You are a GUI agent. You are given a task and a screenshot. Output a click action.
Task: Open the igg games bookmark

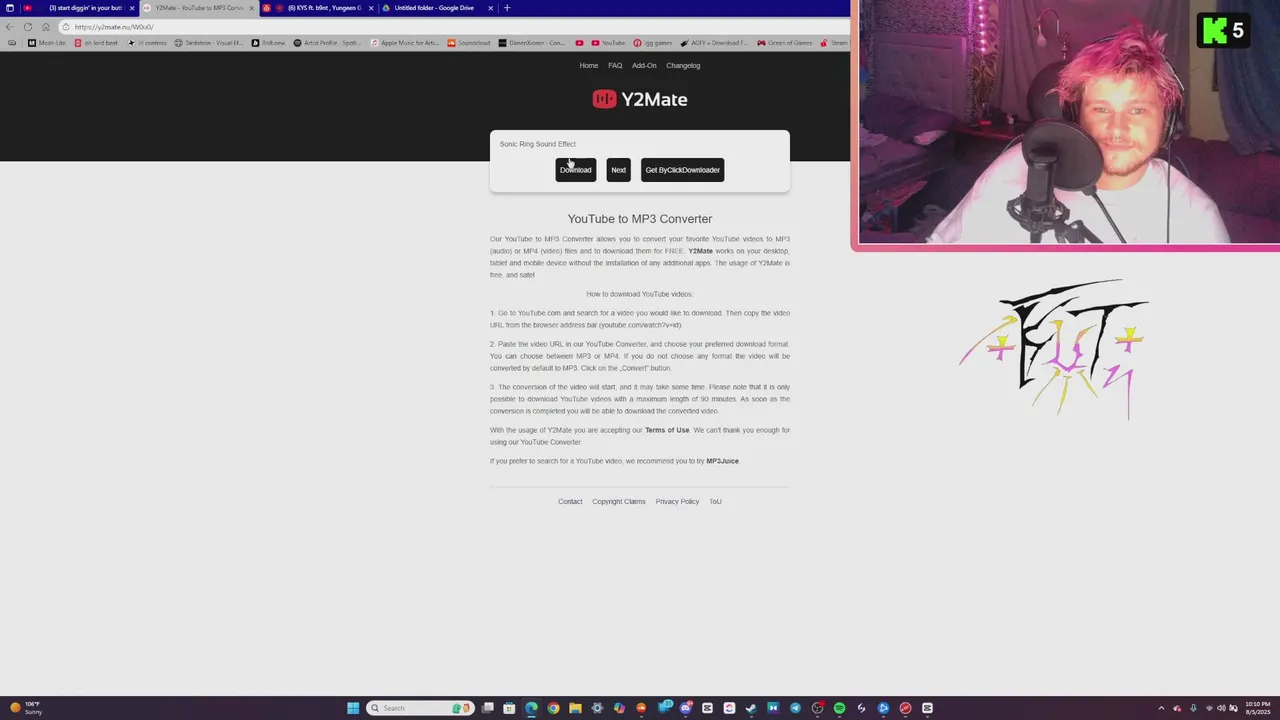[653, 43]
